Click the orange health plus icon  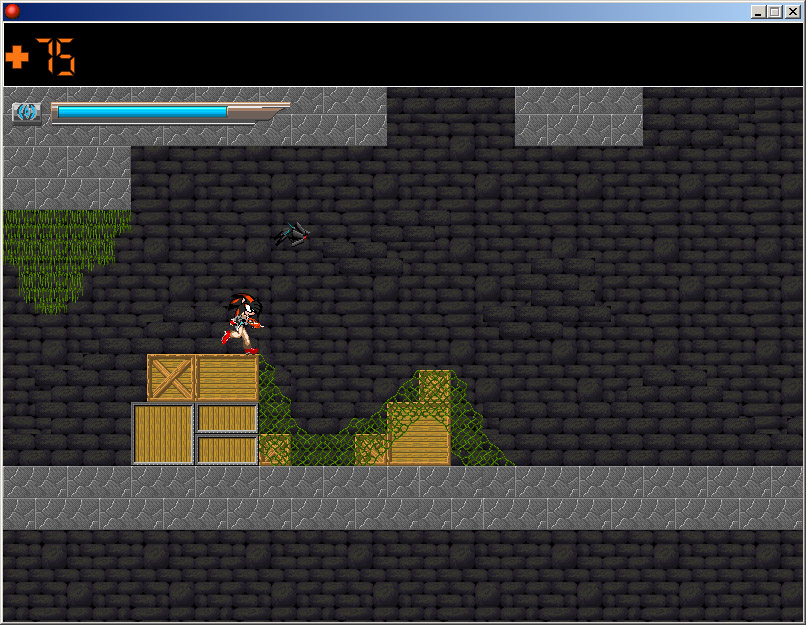[17, 57]
